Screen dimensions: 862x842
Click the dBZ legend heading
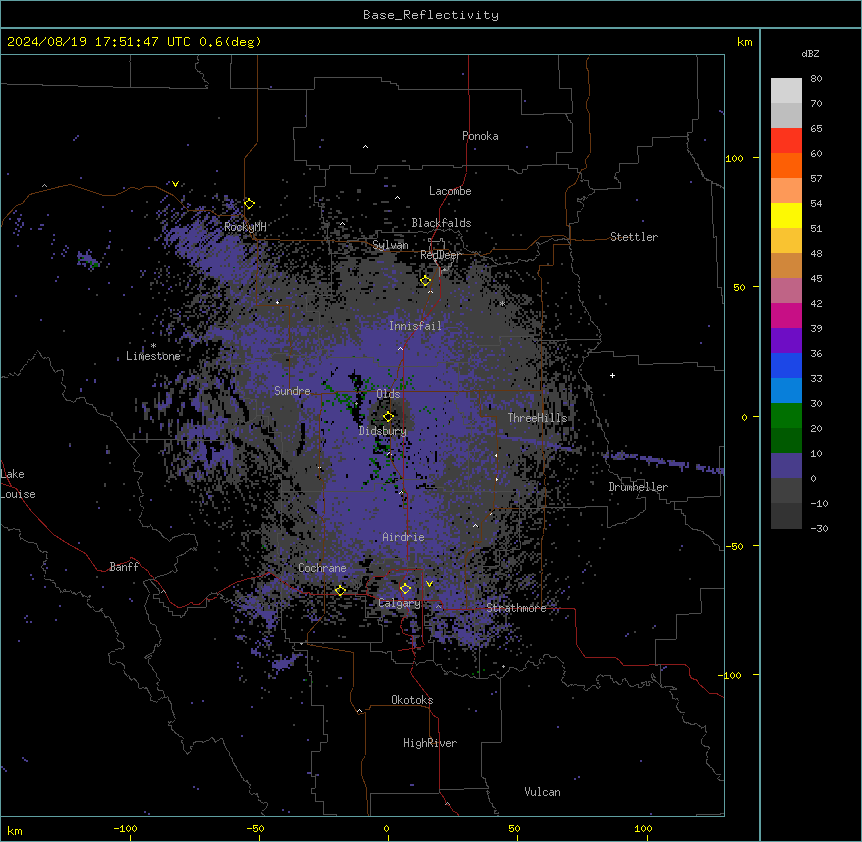pyautogui.click(x=810, y=54)
